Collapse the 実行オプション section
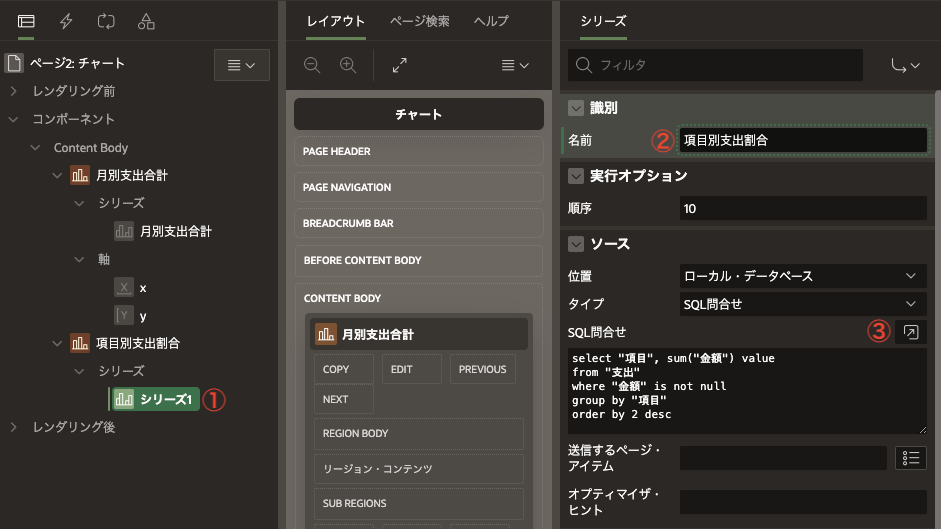The image size is (941, 529). (576, 176)
